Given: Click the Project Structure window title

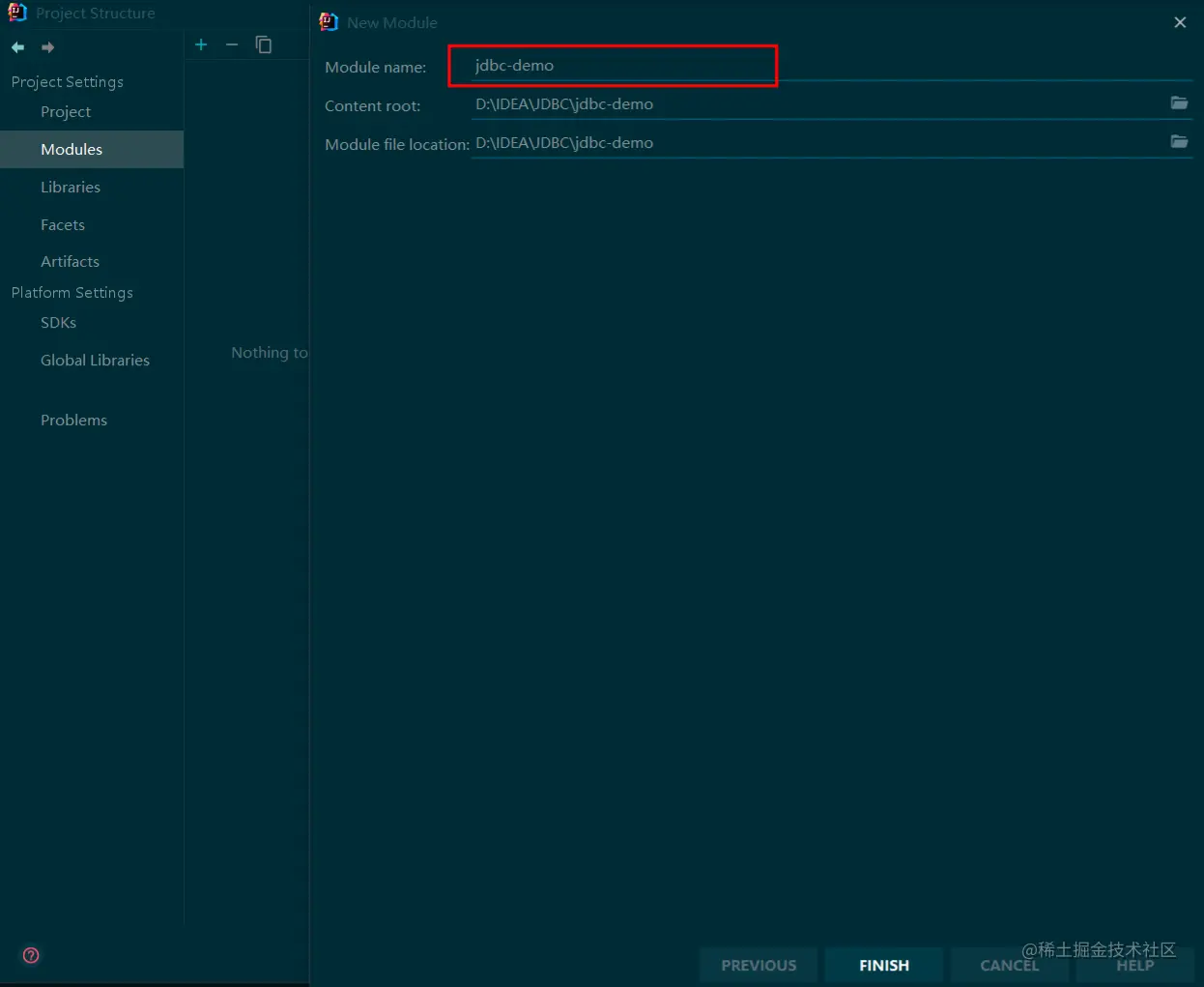Looking at the screenshot, I should coord(96,14).
